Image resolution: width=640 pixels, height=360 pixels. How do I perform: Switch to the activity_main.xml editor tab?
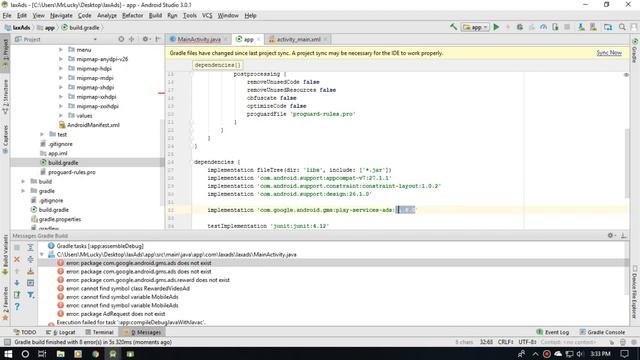point(298,39)
